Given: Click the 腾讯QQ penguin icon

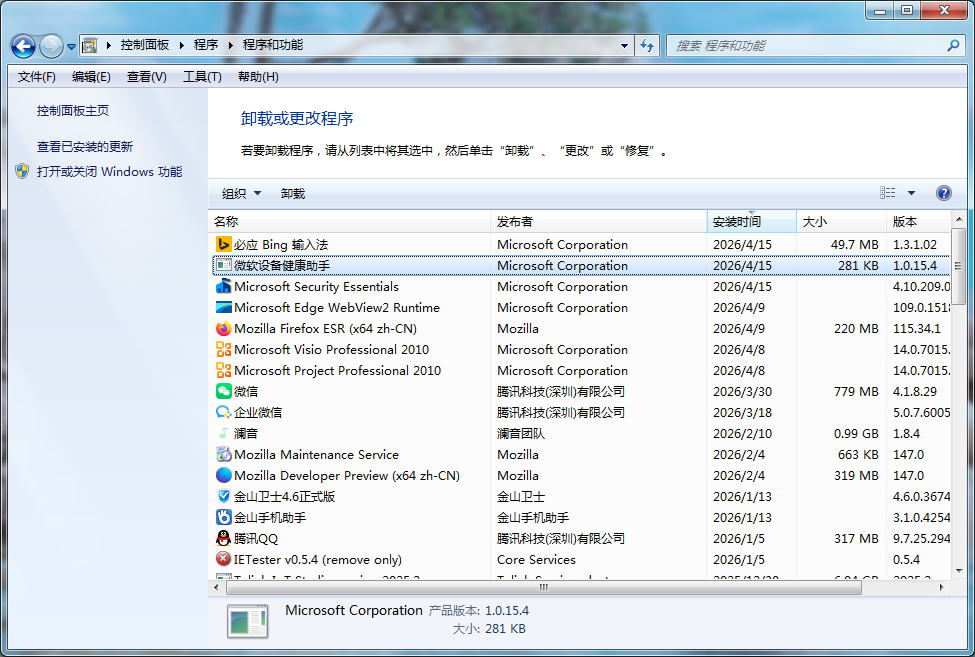Looking at the screenshot, I should point(224,539).
